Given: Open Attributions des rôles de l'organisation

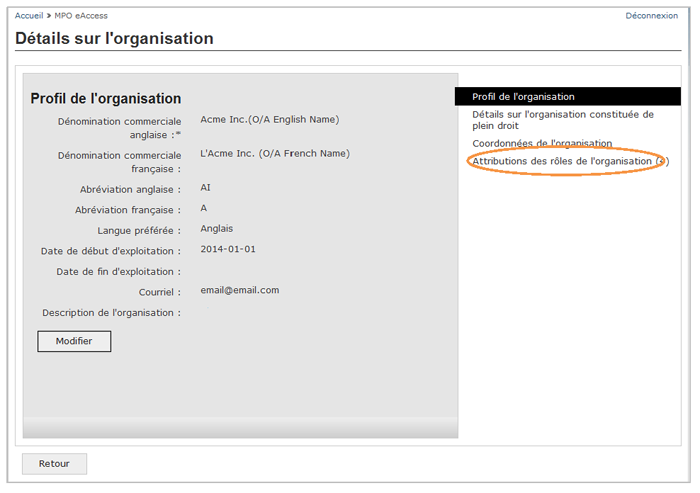Looking at the screenshot, I should (x=571, y=161).
